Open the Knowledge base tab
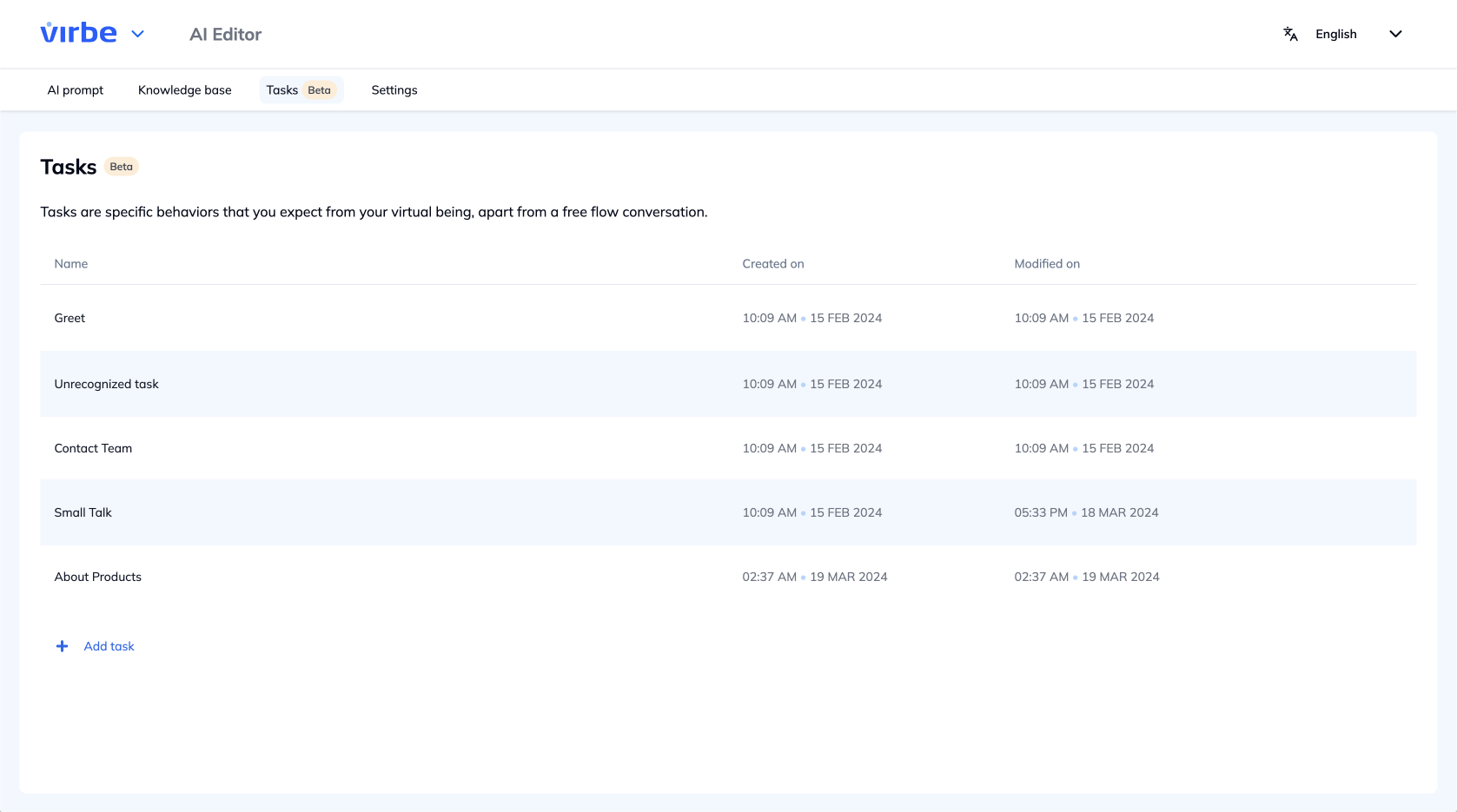The width and height of the screenshot is (1457, 812). click(x=184, y=90)
